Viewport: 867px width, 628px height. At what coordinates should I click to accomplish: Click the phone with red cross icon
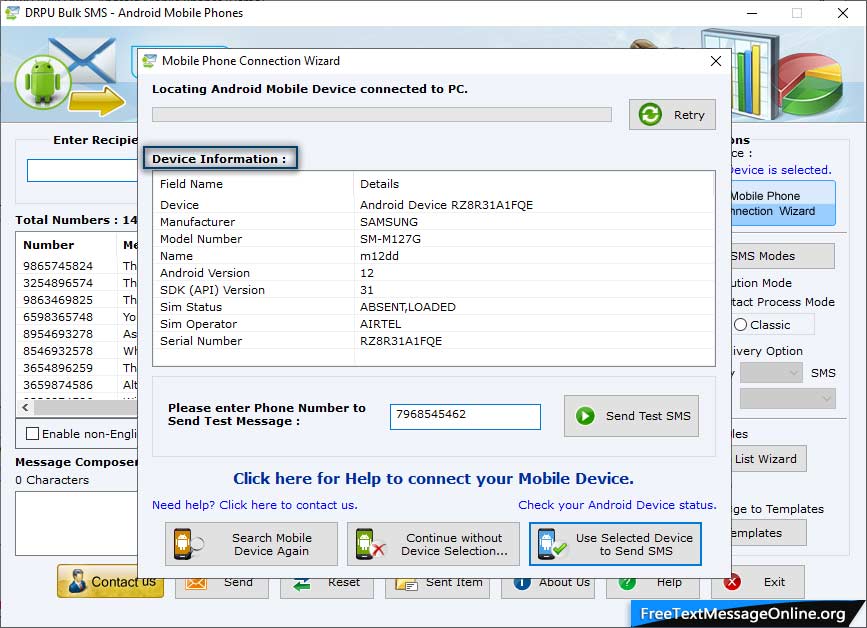370,544
